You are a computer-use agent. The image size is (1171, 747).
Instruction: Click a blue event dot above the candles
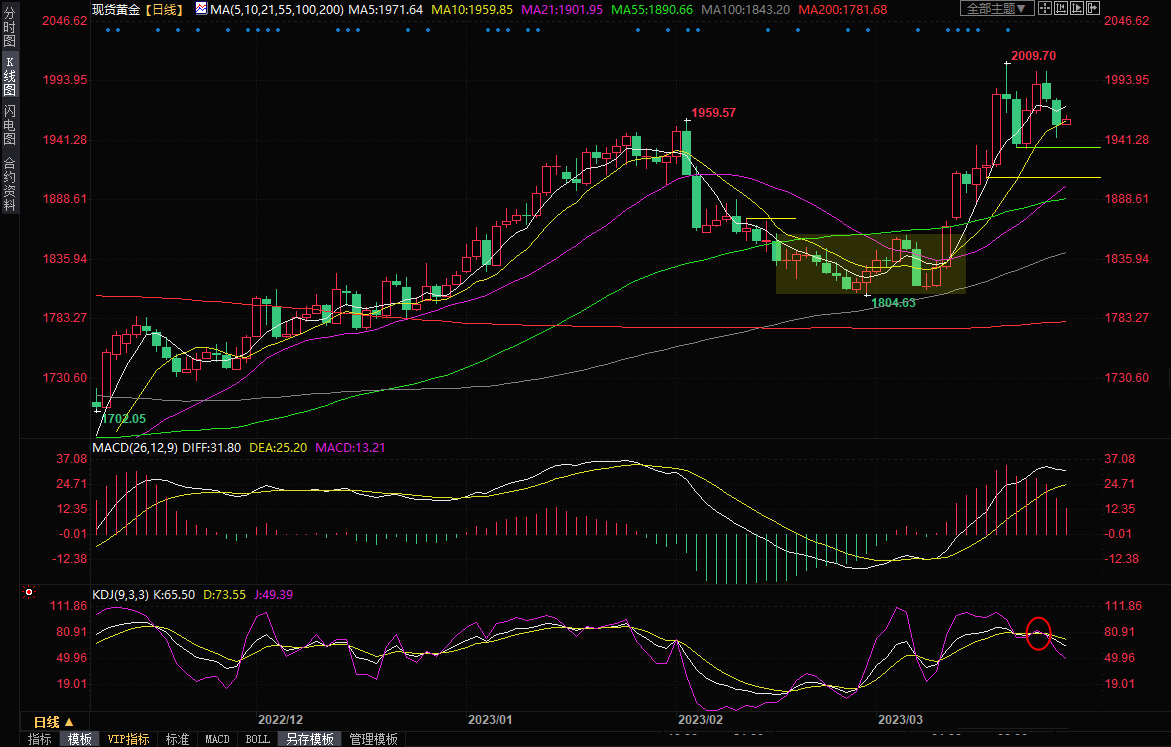click(108, 29)
